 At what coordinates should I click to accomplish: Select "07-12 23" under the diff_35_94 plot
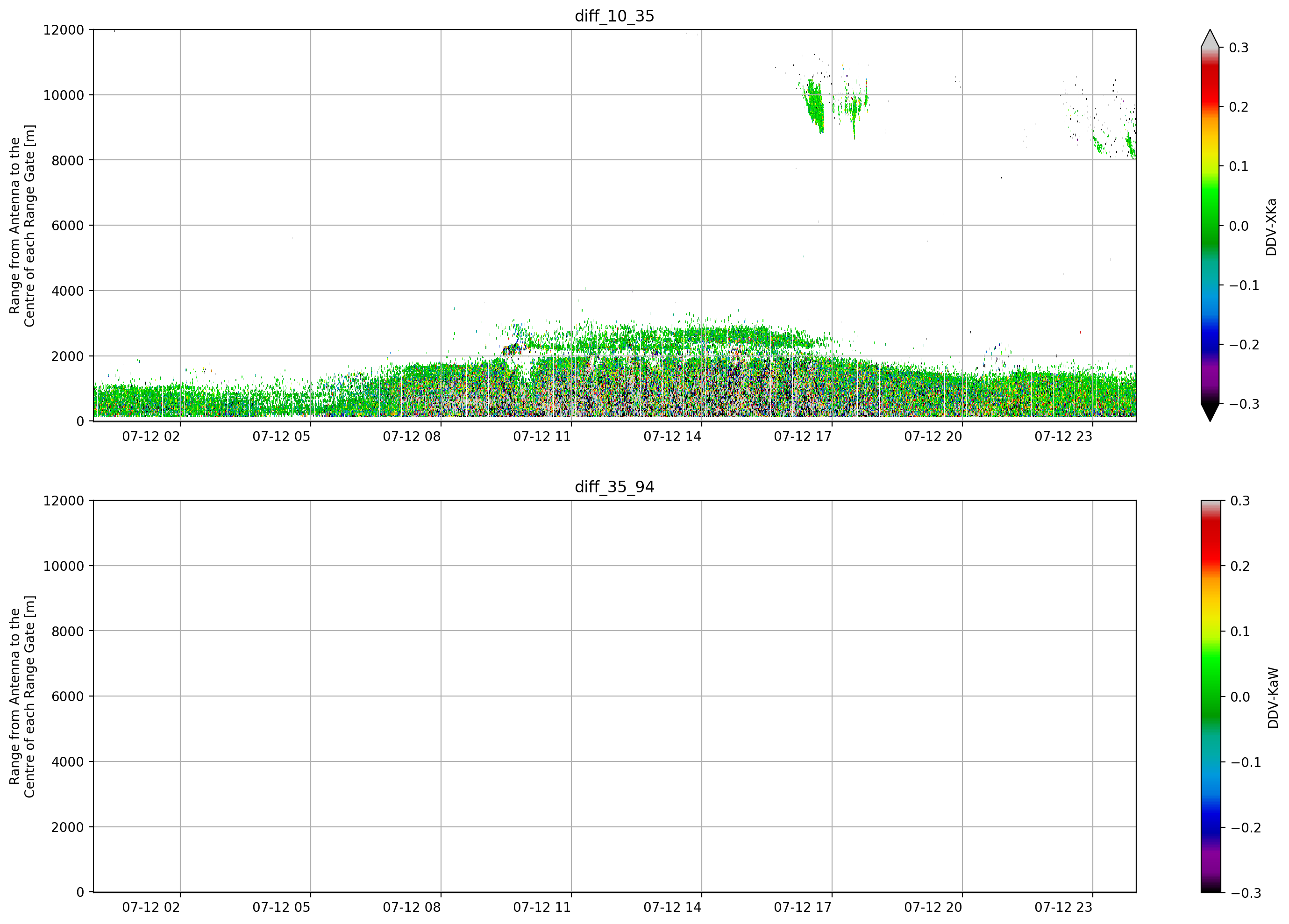pyautogui.click(x=1063, y=908)
